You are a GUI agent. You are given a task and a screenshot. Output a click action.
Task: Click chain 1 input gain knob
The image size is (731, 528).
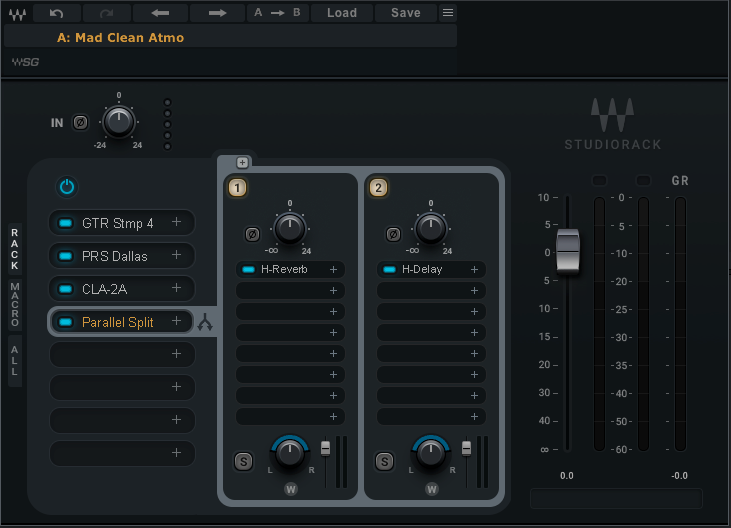(x=290, y=229)
